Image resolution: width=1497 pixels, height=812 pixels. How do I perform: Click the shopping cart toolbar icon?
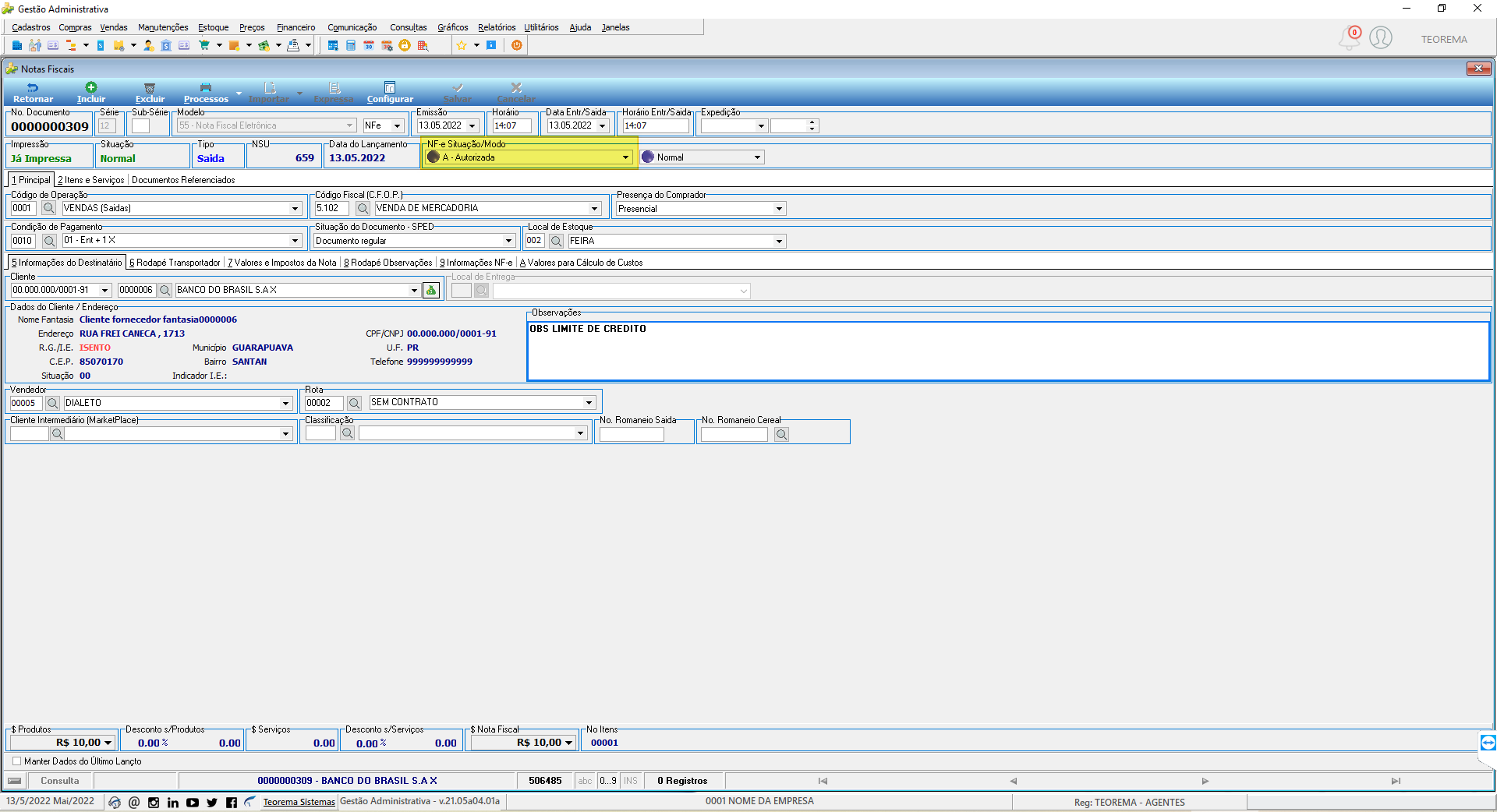click(x=204, y=45)
